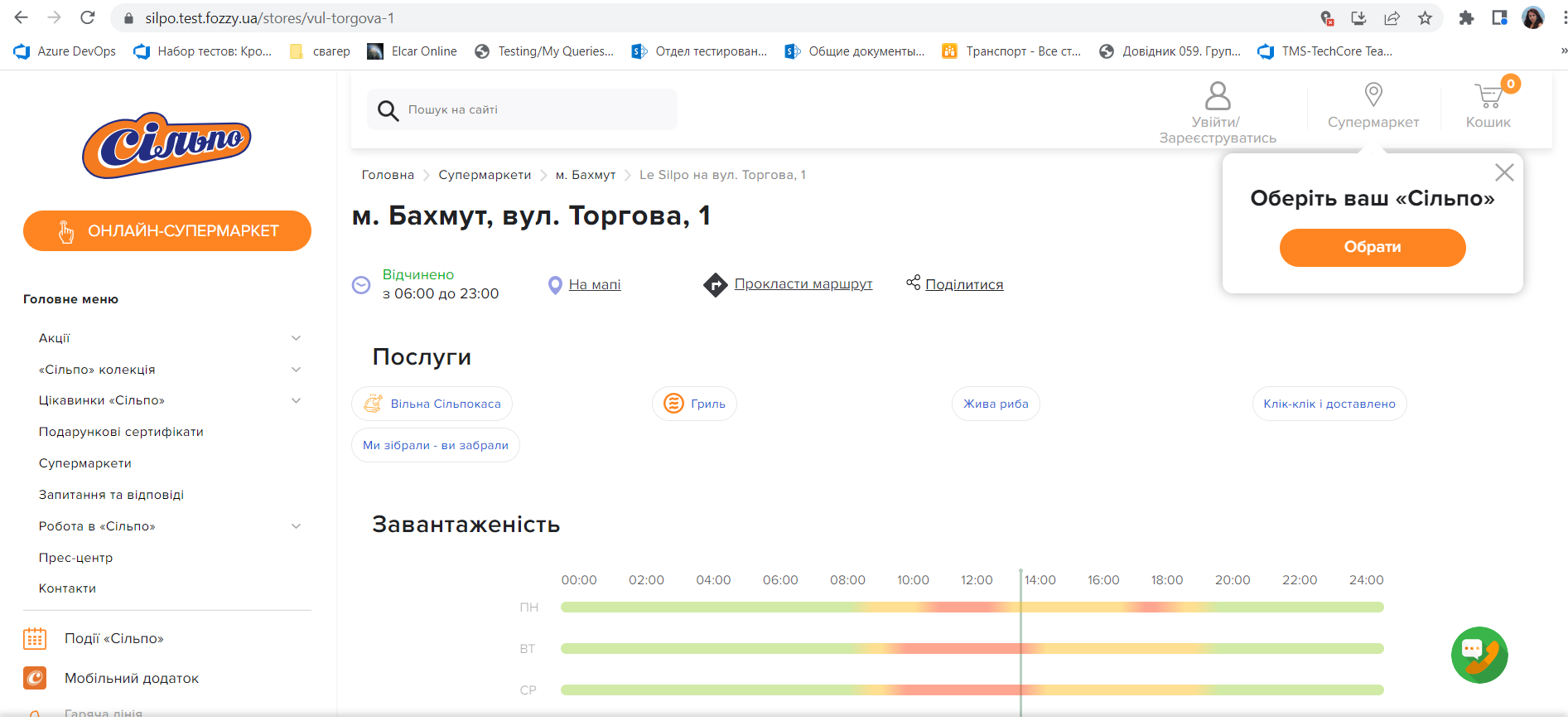Screen dimensions: 1568x726
Task: Open the Кошик shopping cart icon
Action: [1488, 96]
